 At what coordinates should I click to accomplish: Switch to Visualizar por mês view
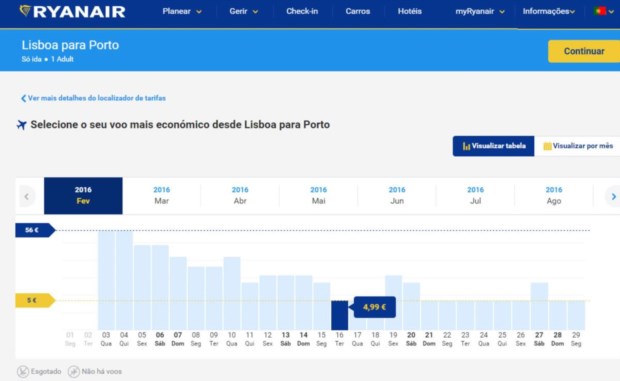[578, 146]
